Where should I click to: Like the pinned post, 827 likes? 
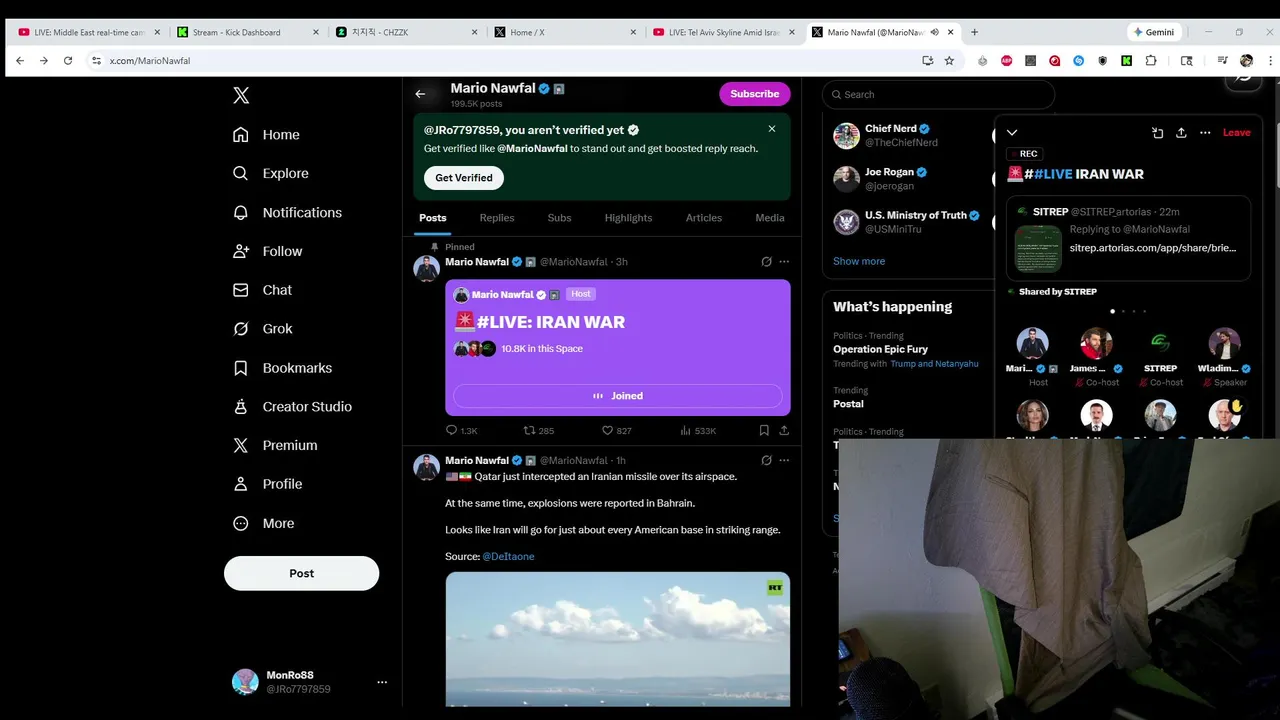616,431
